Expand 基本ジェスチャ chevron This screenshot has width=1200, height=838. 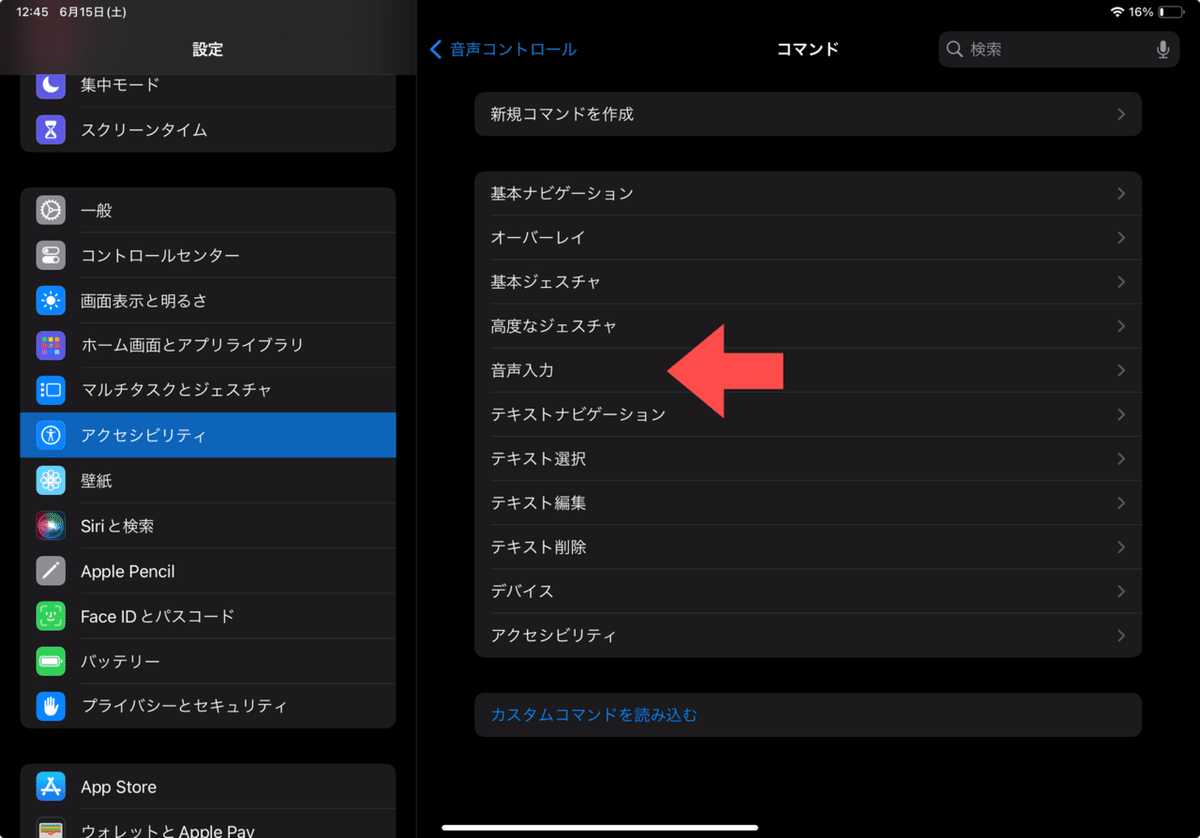1121,282
